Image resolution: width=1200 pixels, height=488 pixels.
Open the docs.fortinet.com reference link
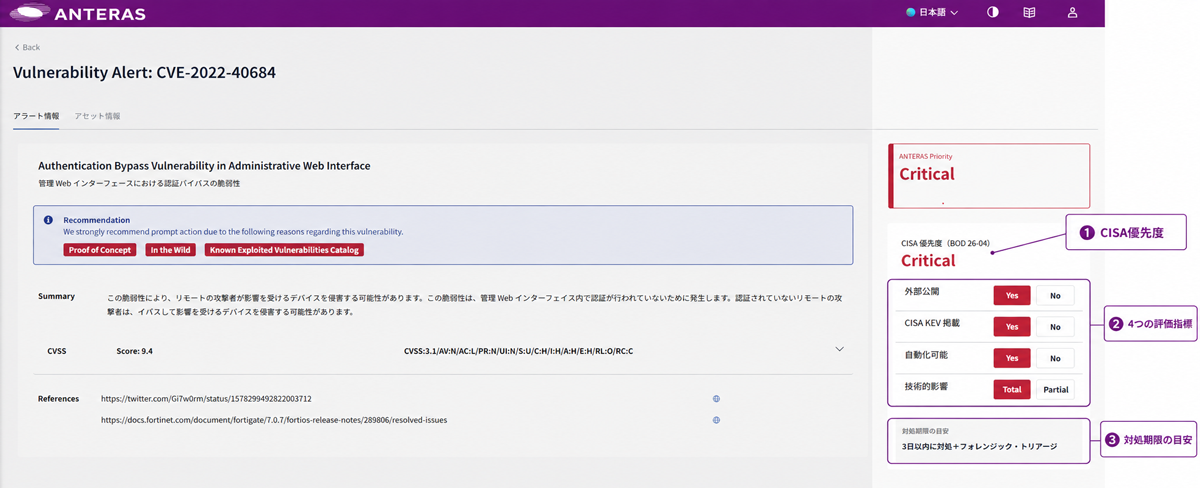[x=274, y=420]
